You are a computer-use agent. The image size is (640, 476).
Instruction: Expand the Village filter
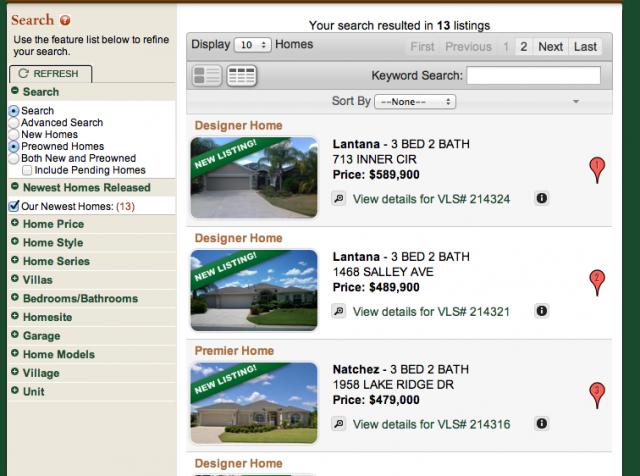(15, 372)
